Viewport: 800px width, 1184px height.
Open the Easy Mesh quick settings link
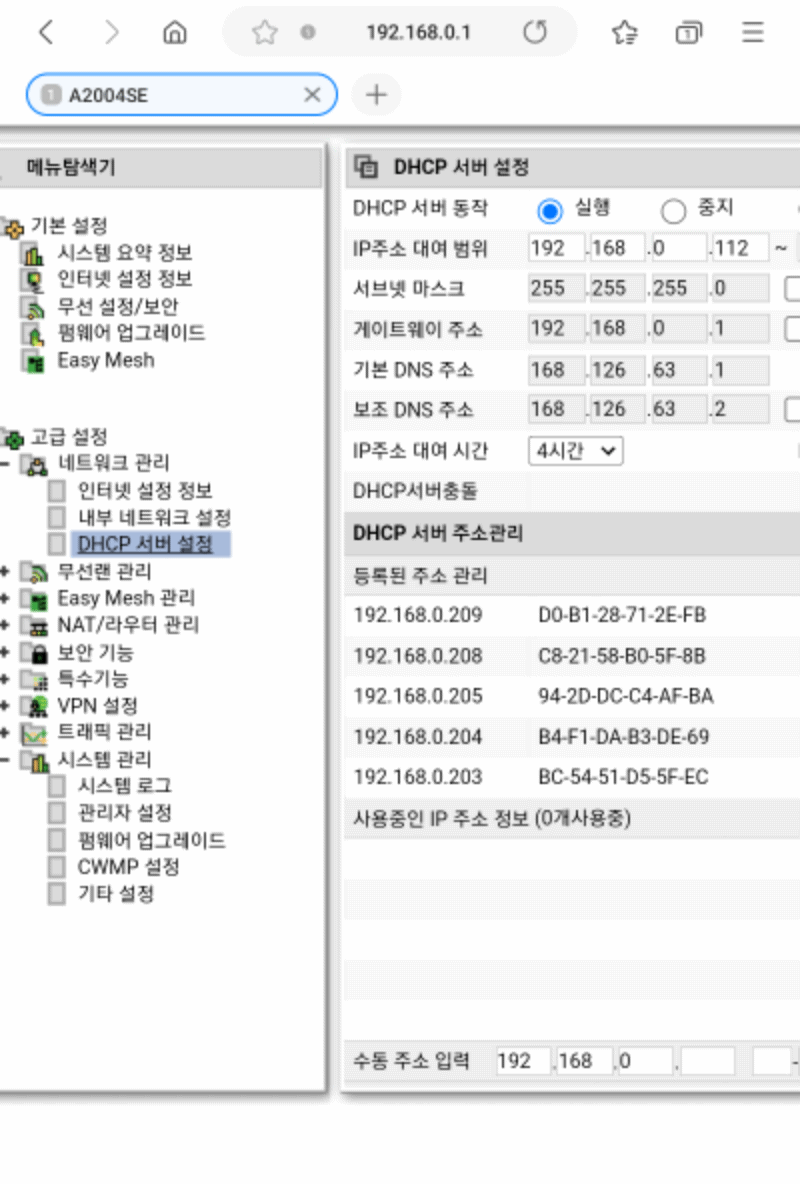pos(106,360)
